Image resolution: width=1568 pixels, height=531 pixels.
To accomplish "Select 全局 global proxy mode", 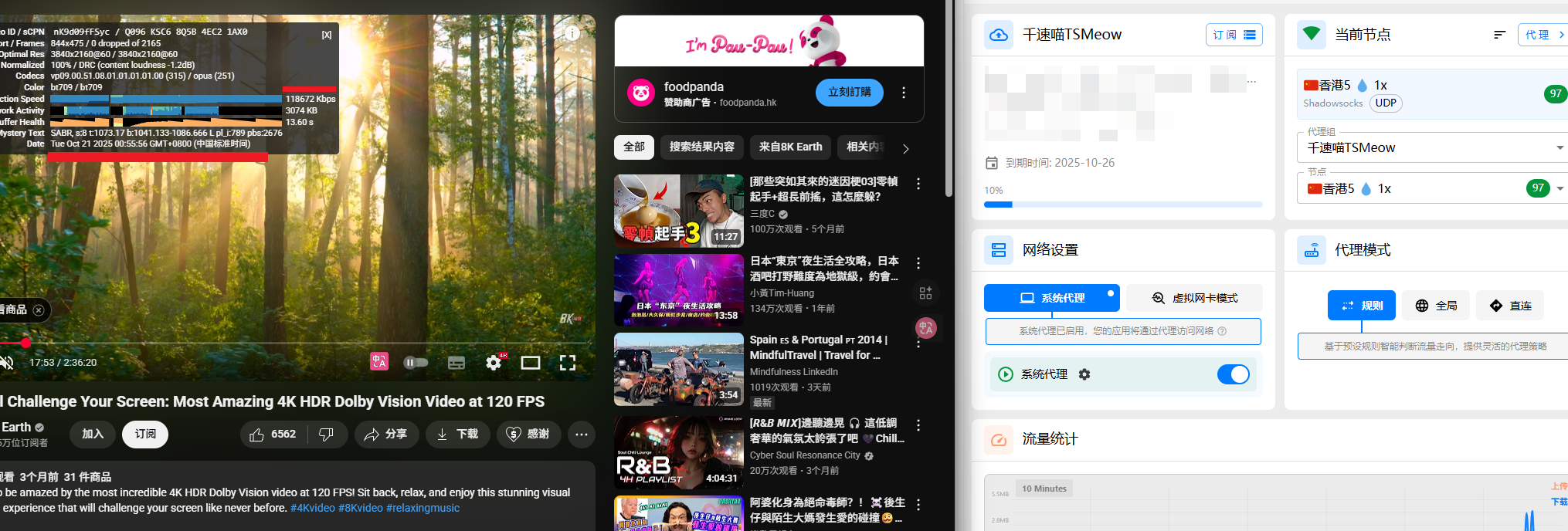I will 1436,306.
